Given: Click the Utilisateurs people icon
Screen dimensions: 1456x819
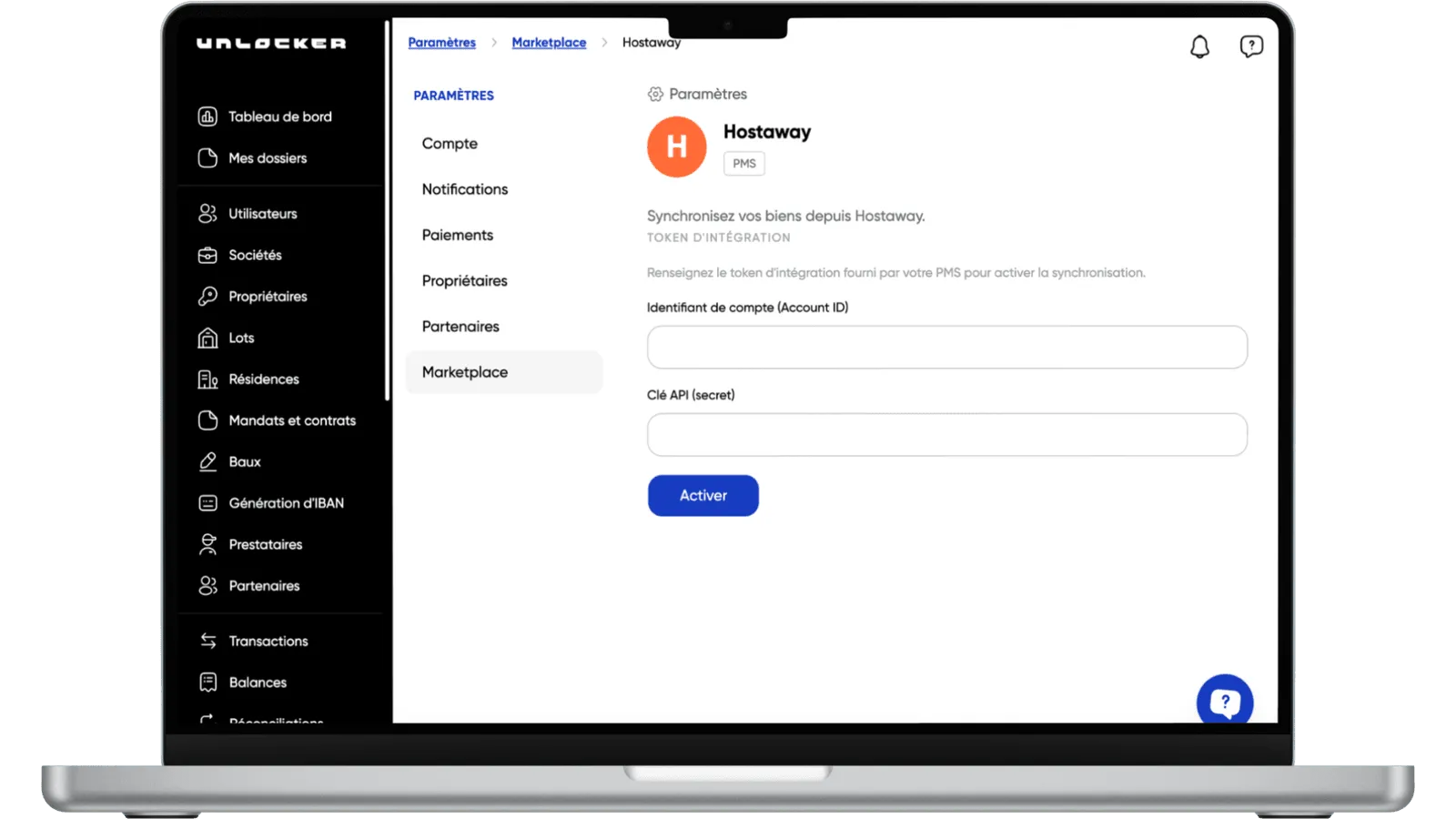Looking at the screenshot, I should click(x=207, y=213).
